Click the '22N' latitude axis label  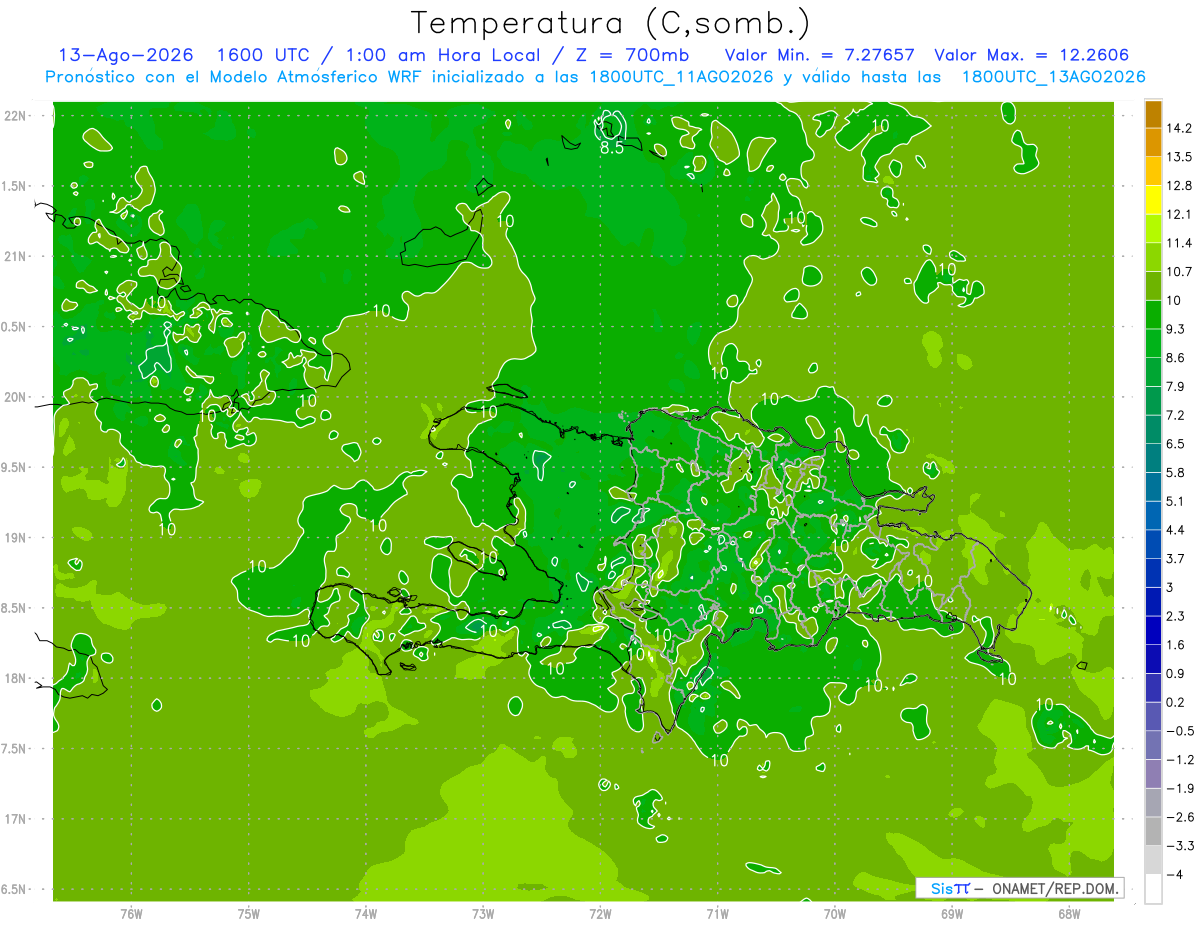[x=17, y=116]
